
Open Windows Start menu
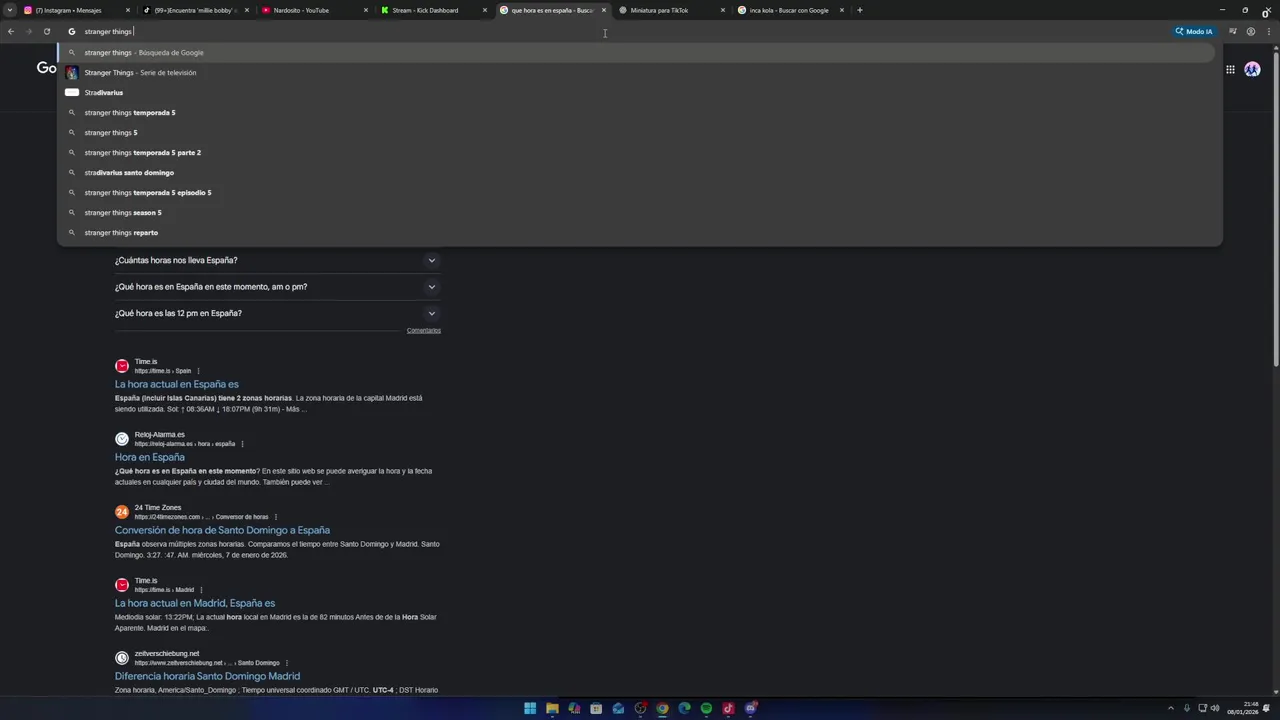pyautogui.click(x=530, y=709)
